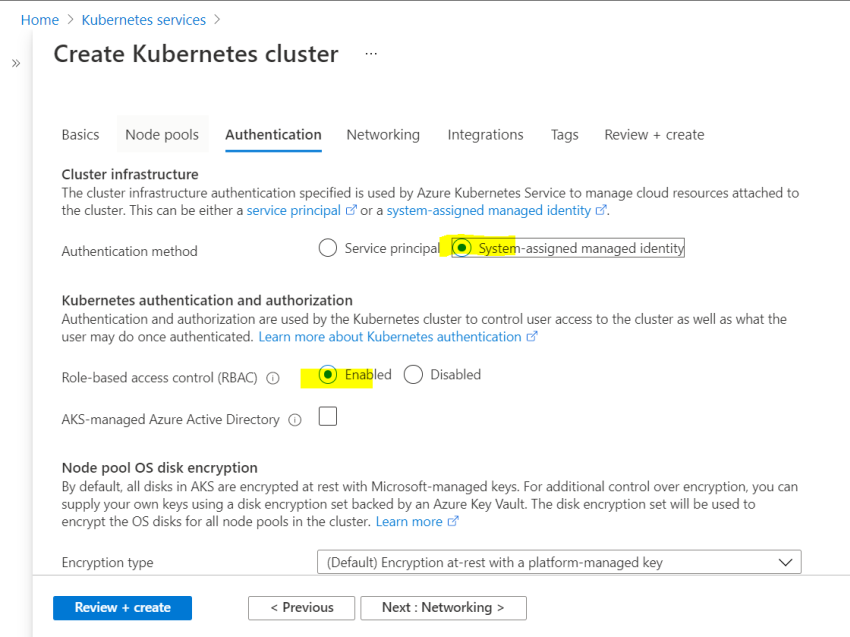Image resolution: width=850 pixels, height=637 pixels.
Task: Go to the Basics tab
Action: click(80, 134)
